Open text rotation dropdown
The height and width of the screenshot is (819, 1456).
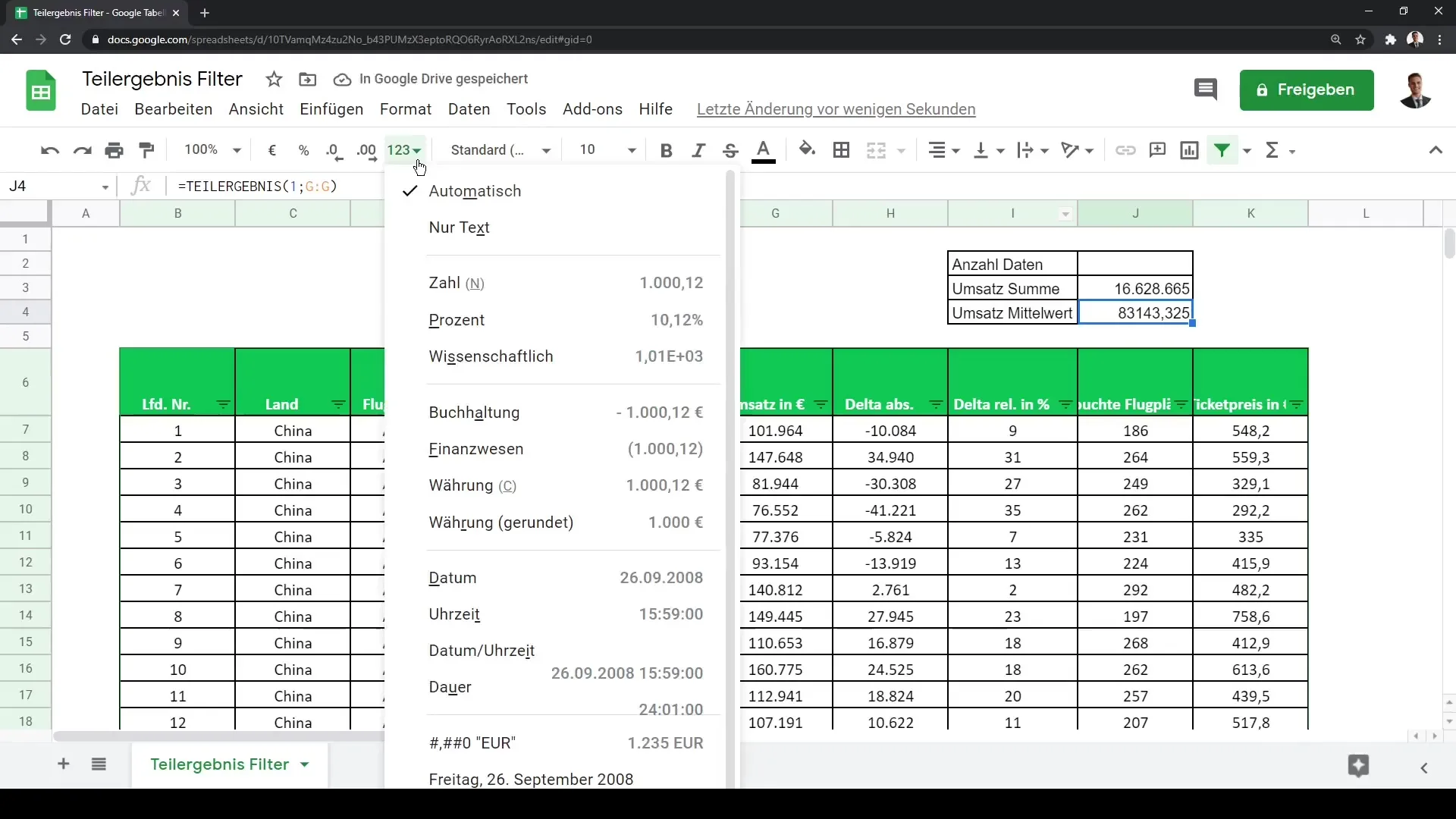tap(1077, 151)
